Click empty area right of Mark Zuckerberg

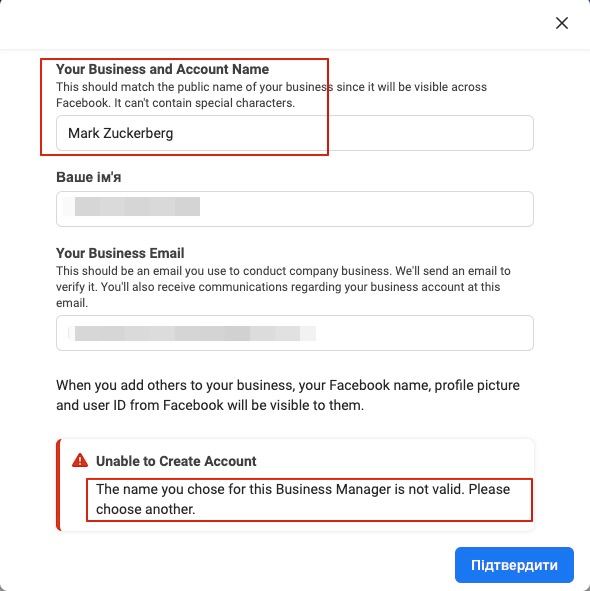tap(351, 133)
